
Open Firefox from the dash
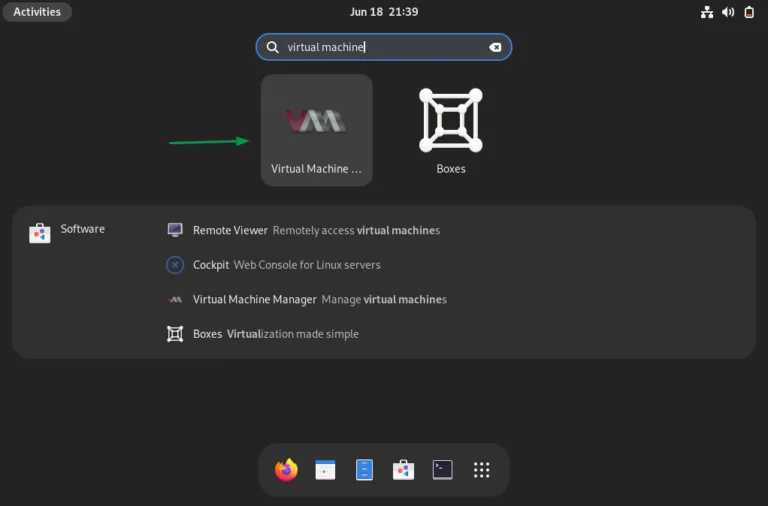point(286,470)
